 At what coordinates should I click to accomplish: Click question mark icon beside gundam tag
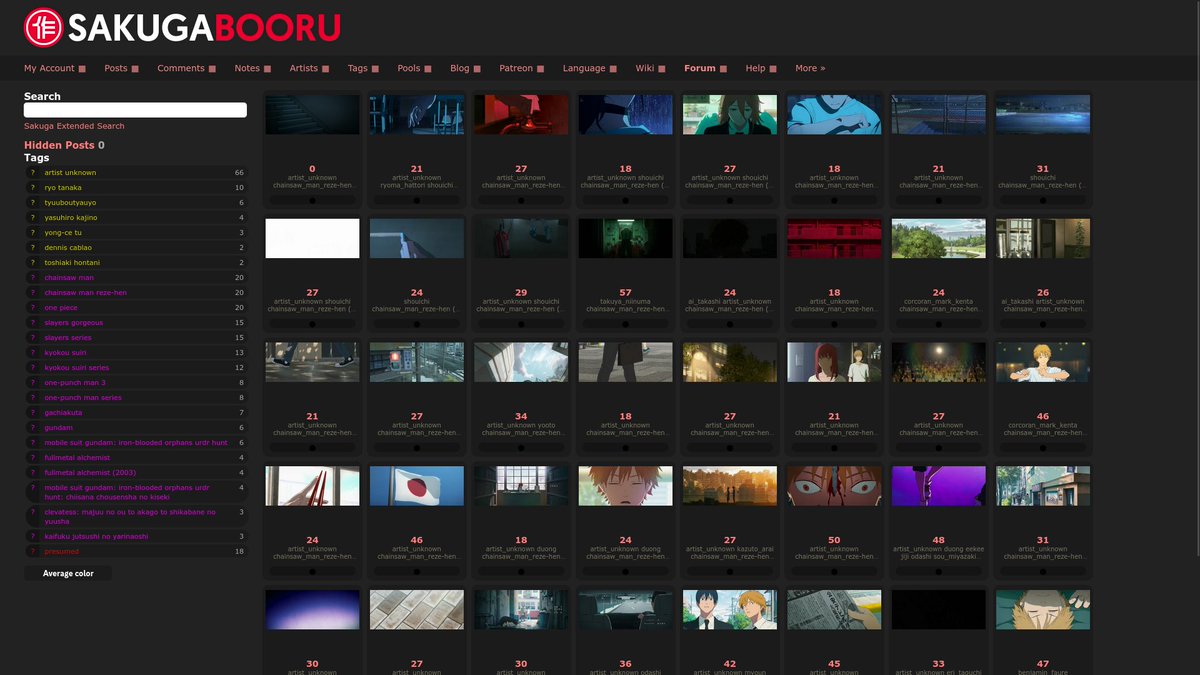point(33,428)
